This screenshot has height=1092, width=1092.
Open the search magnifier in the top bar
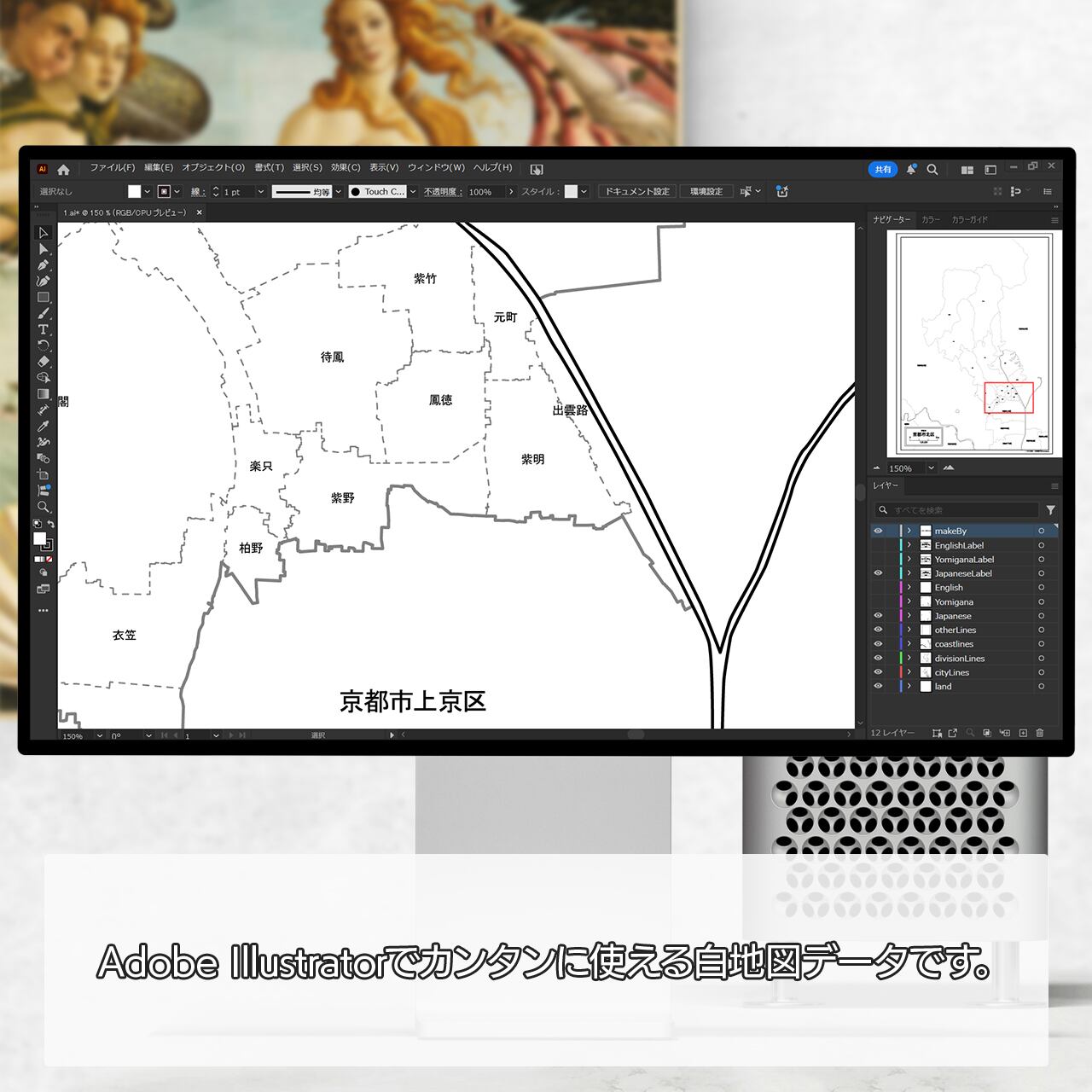[x=932, y=169]
